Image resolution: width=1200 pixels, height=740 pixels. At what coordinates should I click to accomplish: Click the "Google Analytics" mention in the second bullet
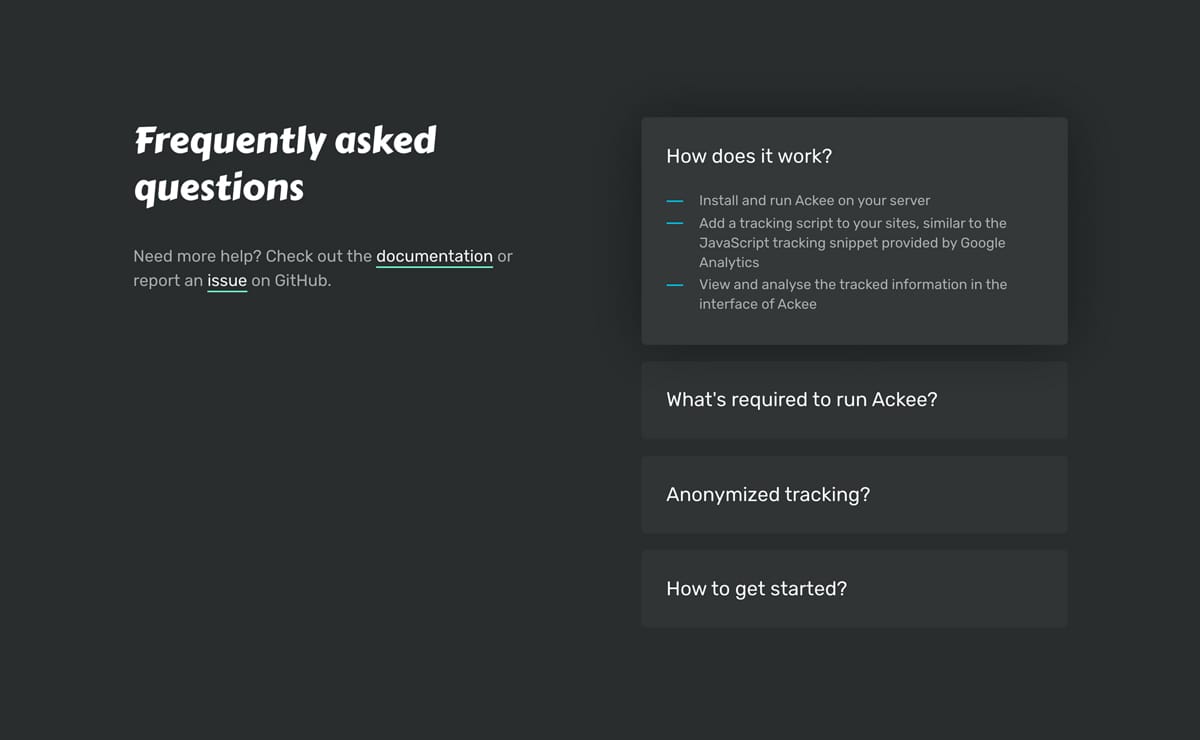984,242
